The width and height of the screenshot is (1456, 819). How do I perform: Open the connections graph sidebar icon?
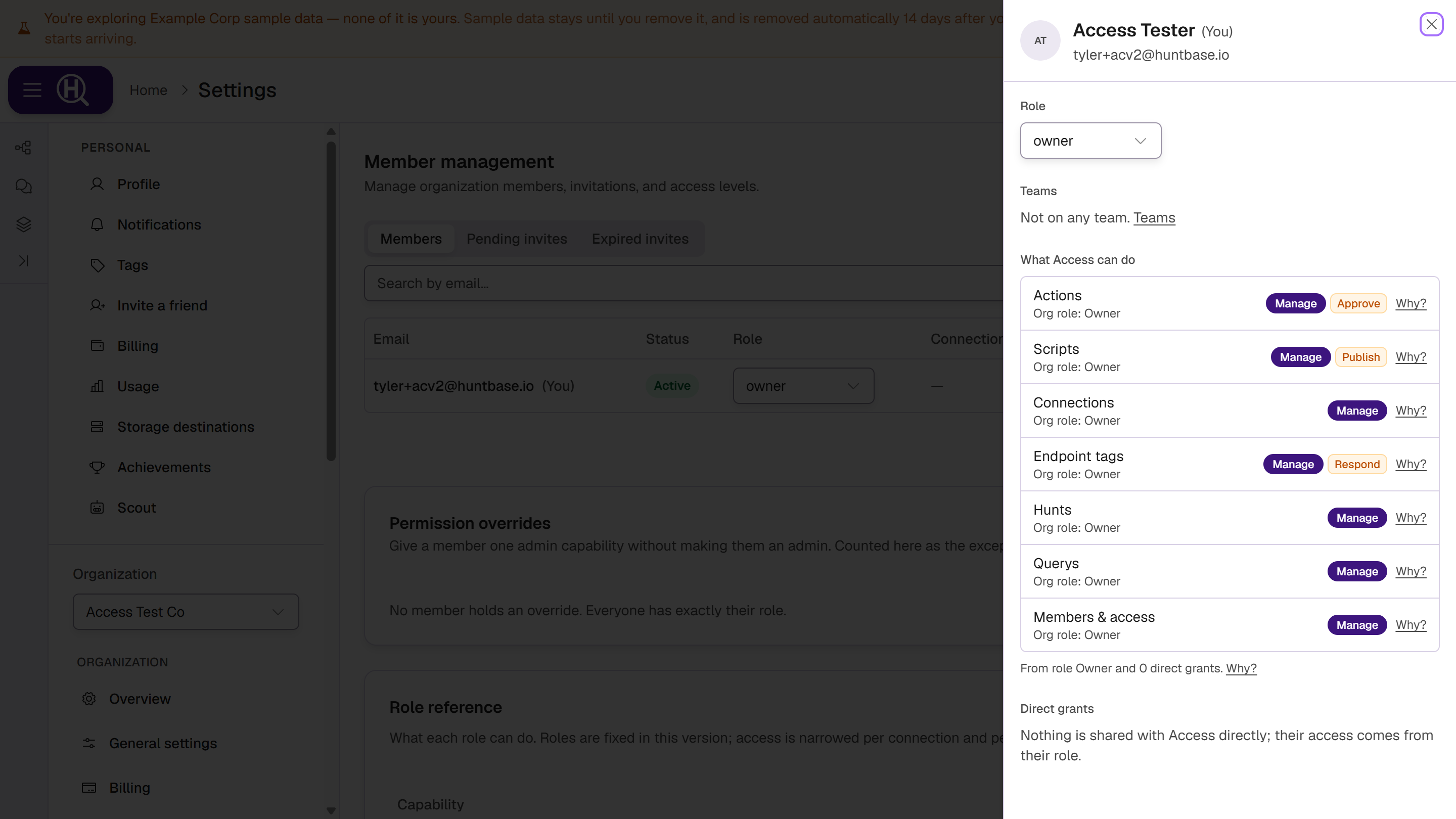(23, 148)
